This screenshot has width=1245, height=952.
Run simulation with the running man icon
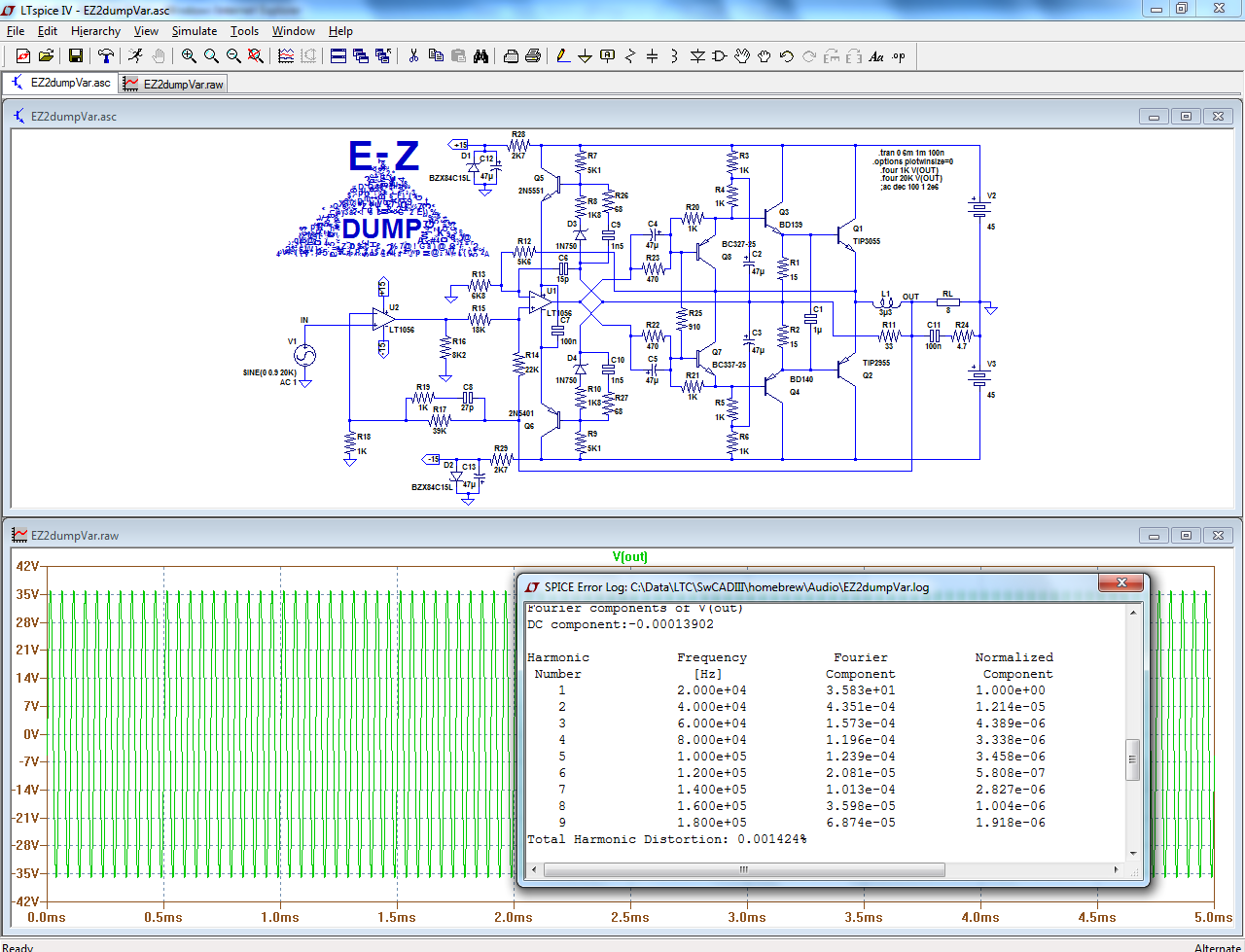point(136,56)
